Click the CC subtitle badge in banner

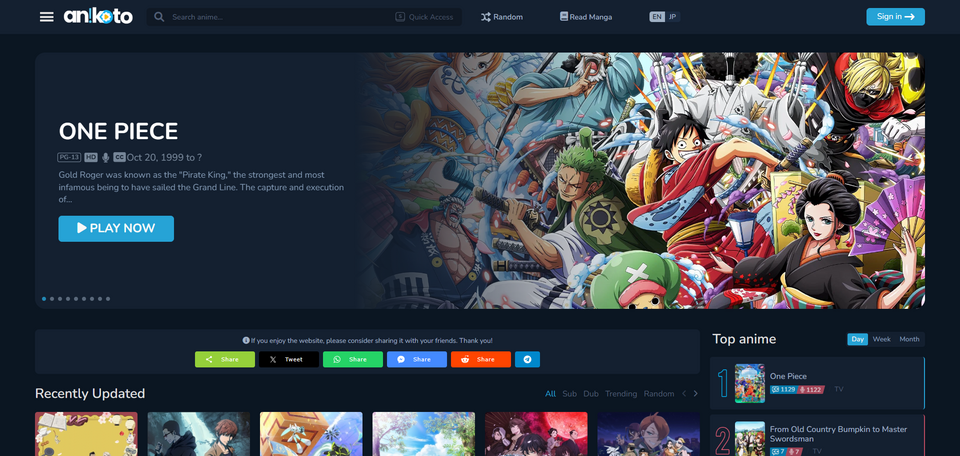click(119, 157)
